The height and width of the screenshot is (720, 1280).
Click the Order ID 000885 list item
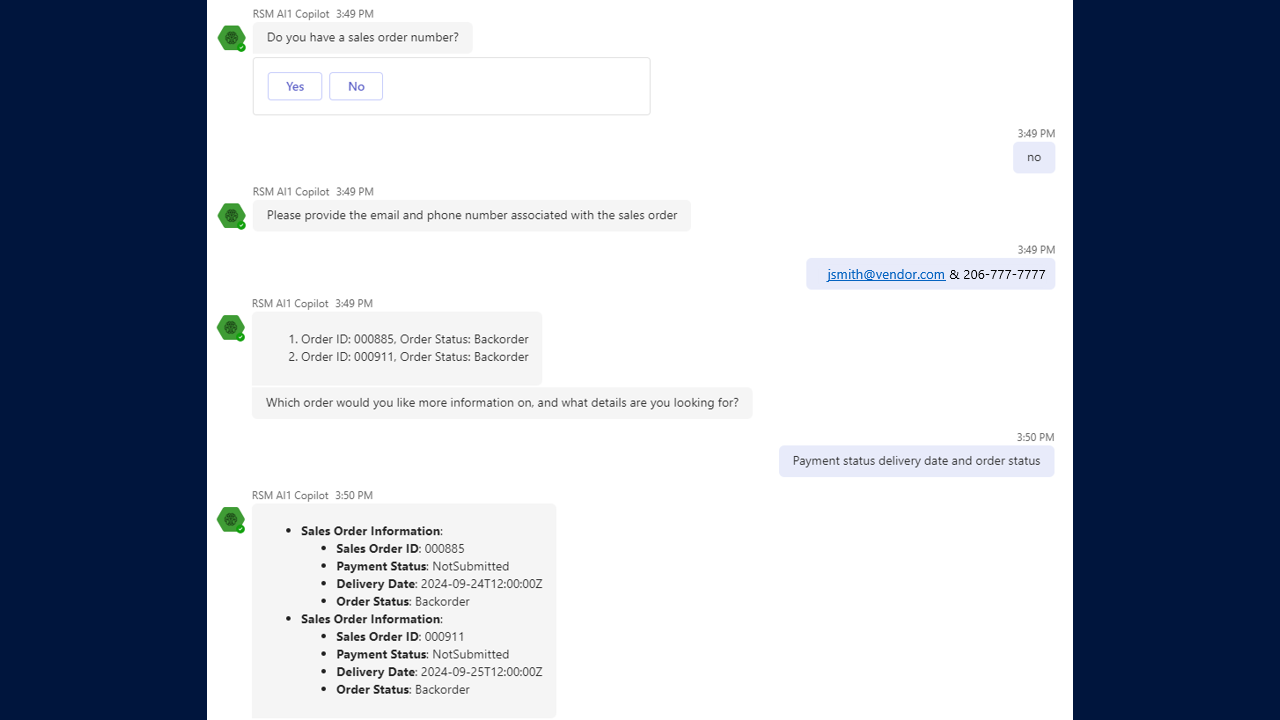(414, 339)
